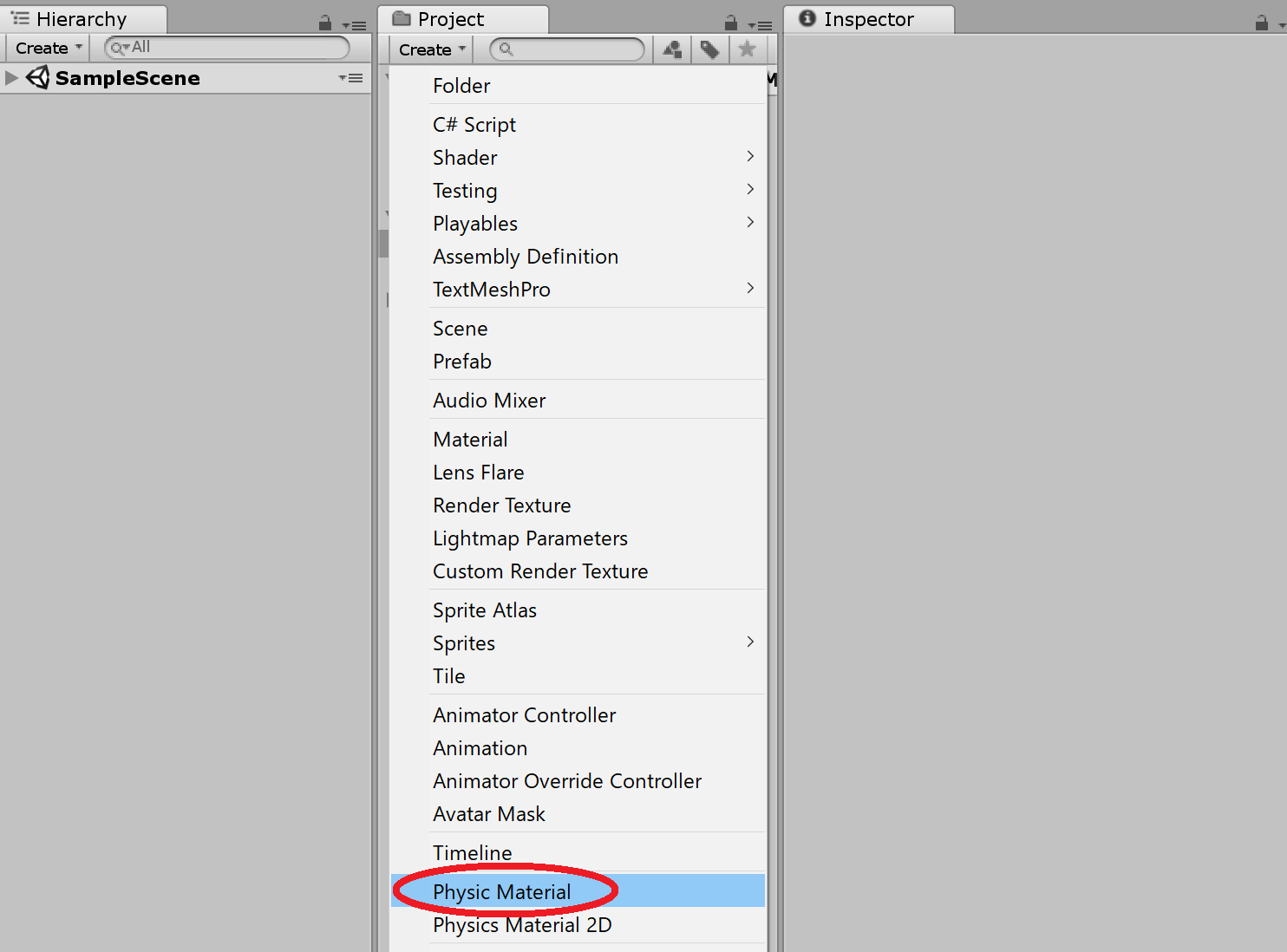Choose Physic Material from the menu
This screenshot has height=952, width=1287.
[x=502, y=891]
